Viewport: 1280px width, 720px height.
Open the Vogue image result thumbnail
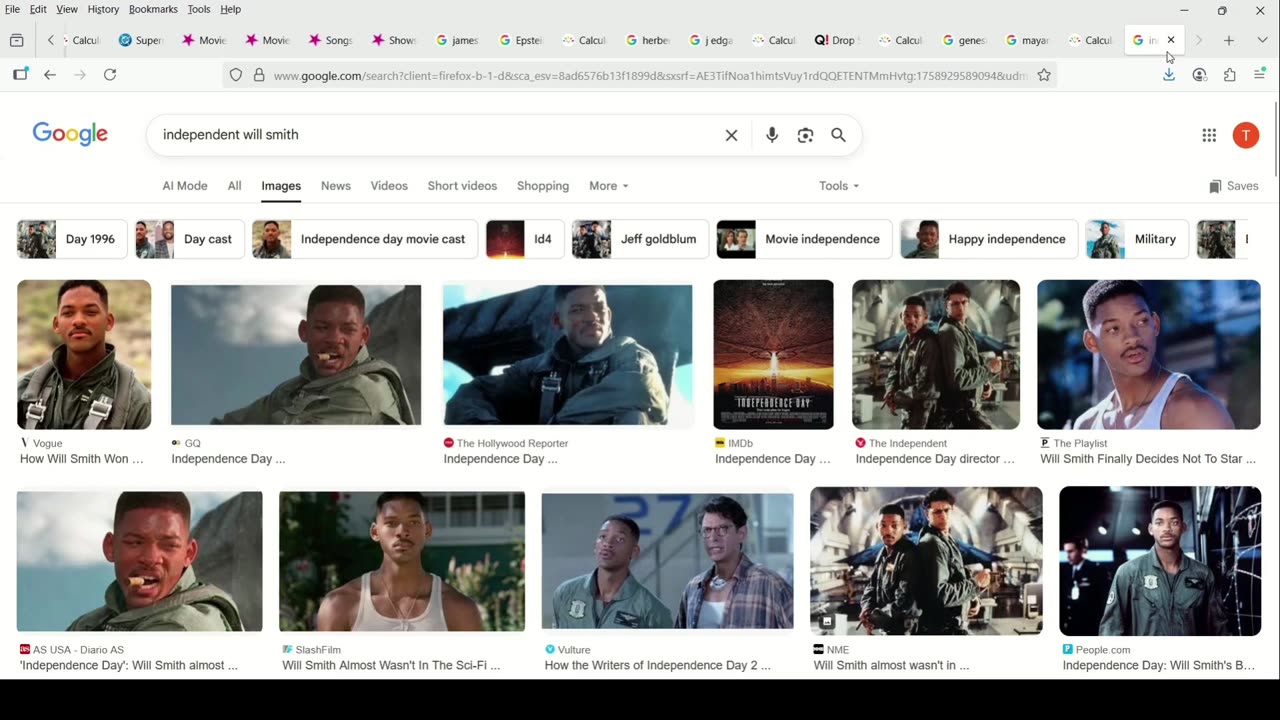pyautogui.click(x=84, y=355)
